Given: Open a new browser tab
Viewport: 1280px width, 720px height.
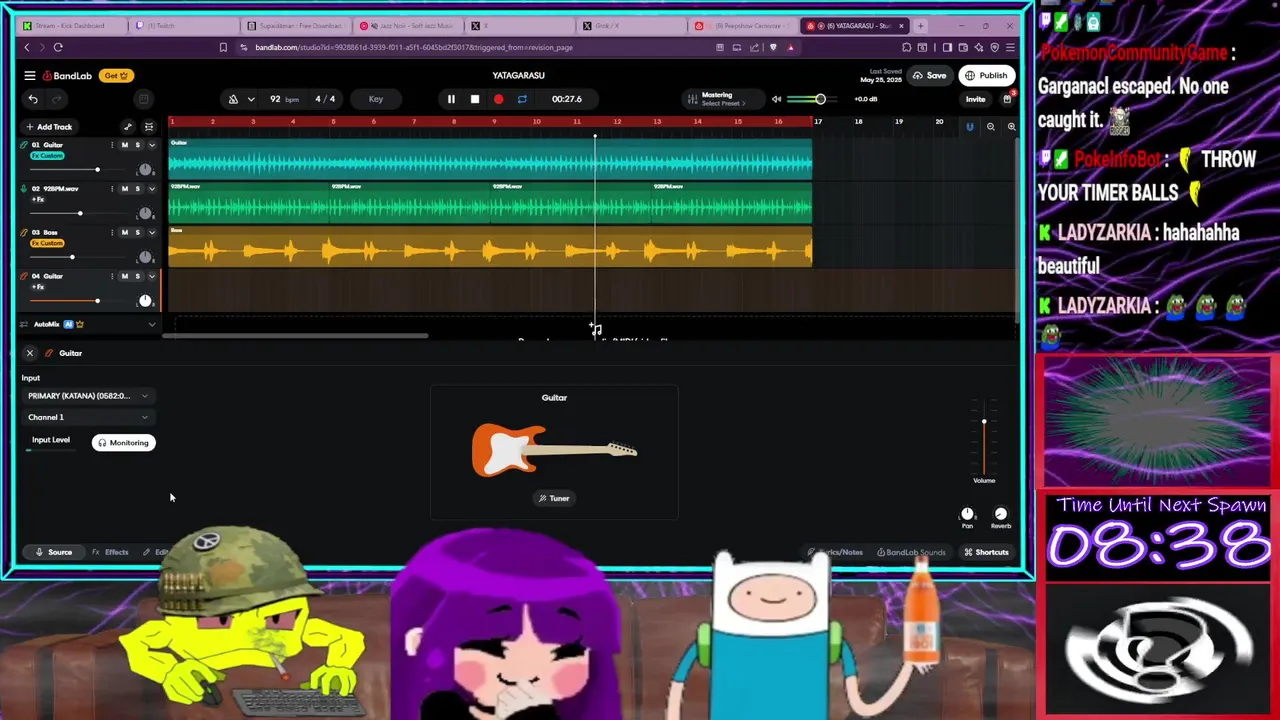Looking at the screenshot, I should [920, 26].
